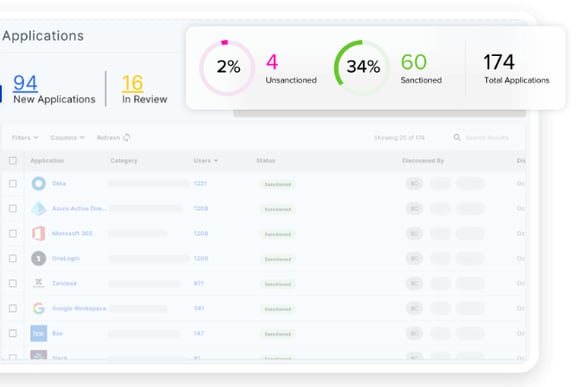The height and width of the screenshot is (387, 581).
Task: Click the Zendesk logo icon
Action: (39, 283)
